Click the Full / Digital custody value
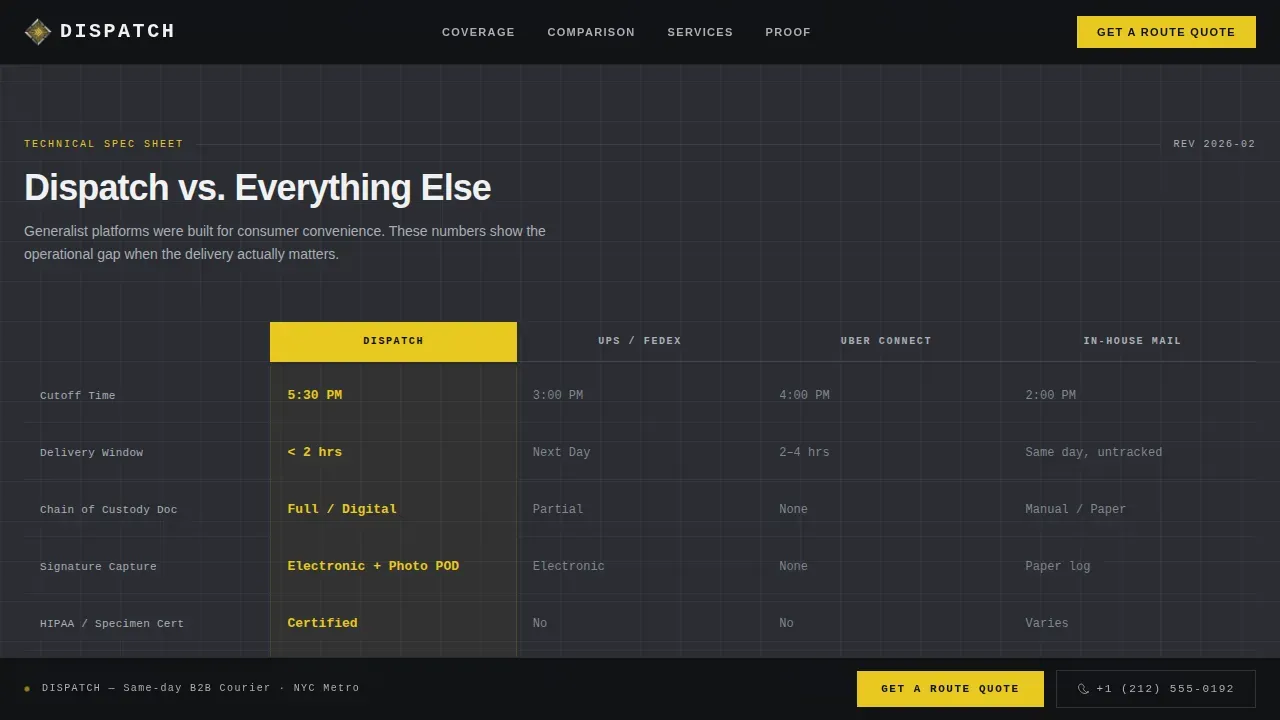 tap(342, 509)
